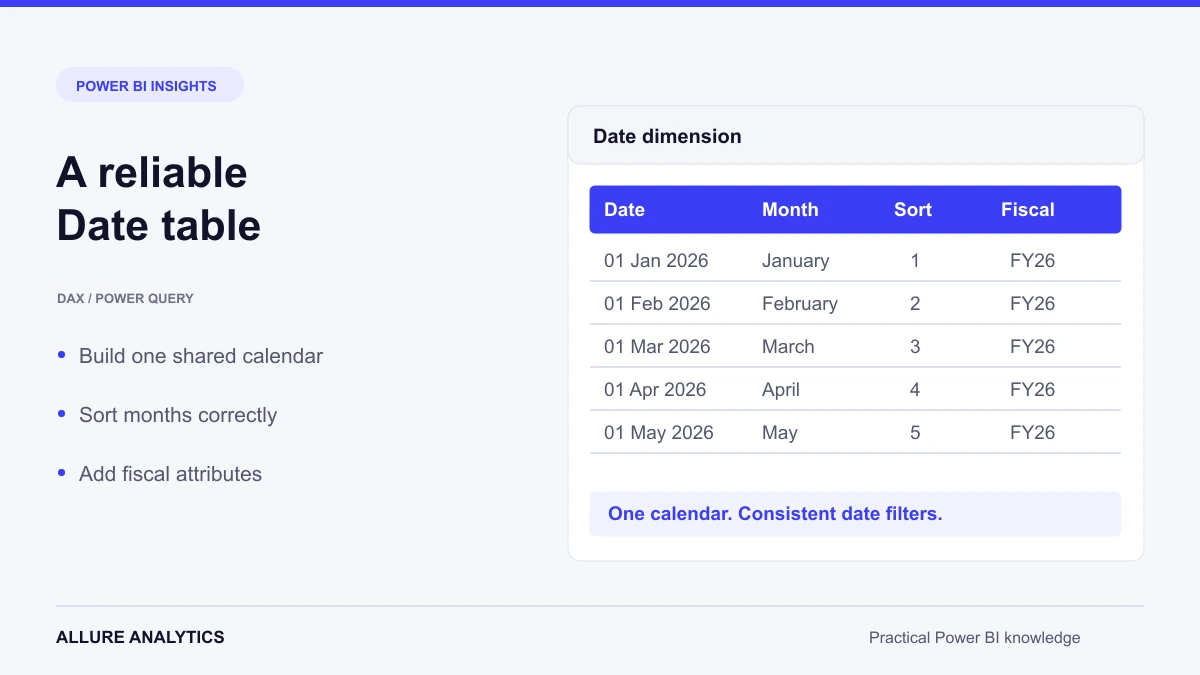Image resolution: width=1200 pixels, height=675 pixels.
Task: Click the 'January' month cell
Action: click(795, 260)
